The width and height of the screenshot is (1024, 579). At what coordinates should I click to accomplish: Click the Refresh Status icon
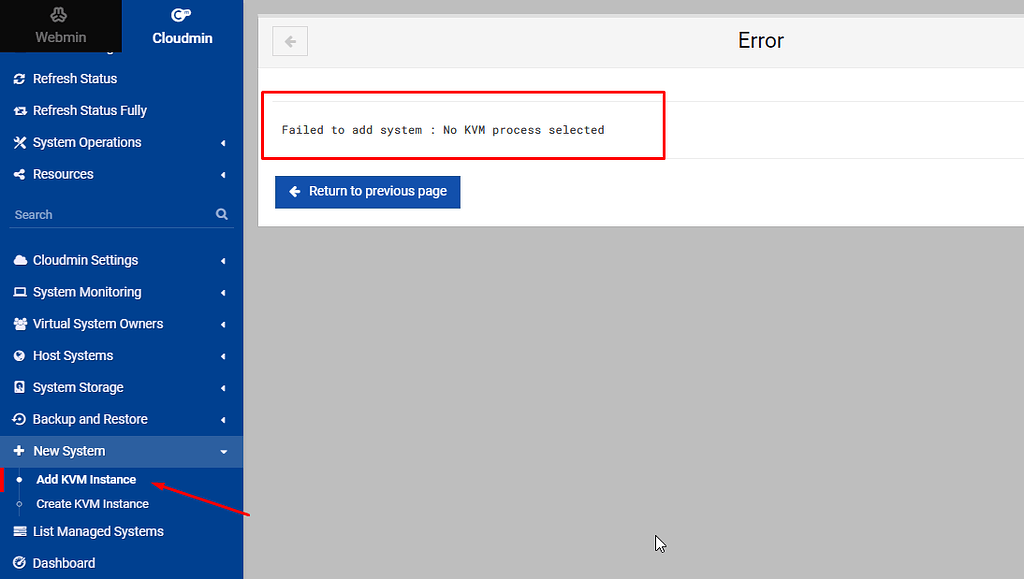point(18,78)
